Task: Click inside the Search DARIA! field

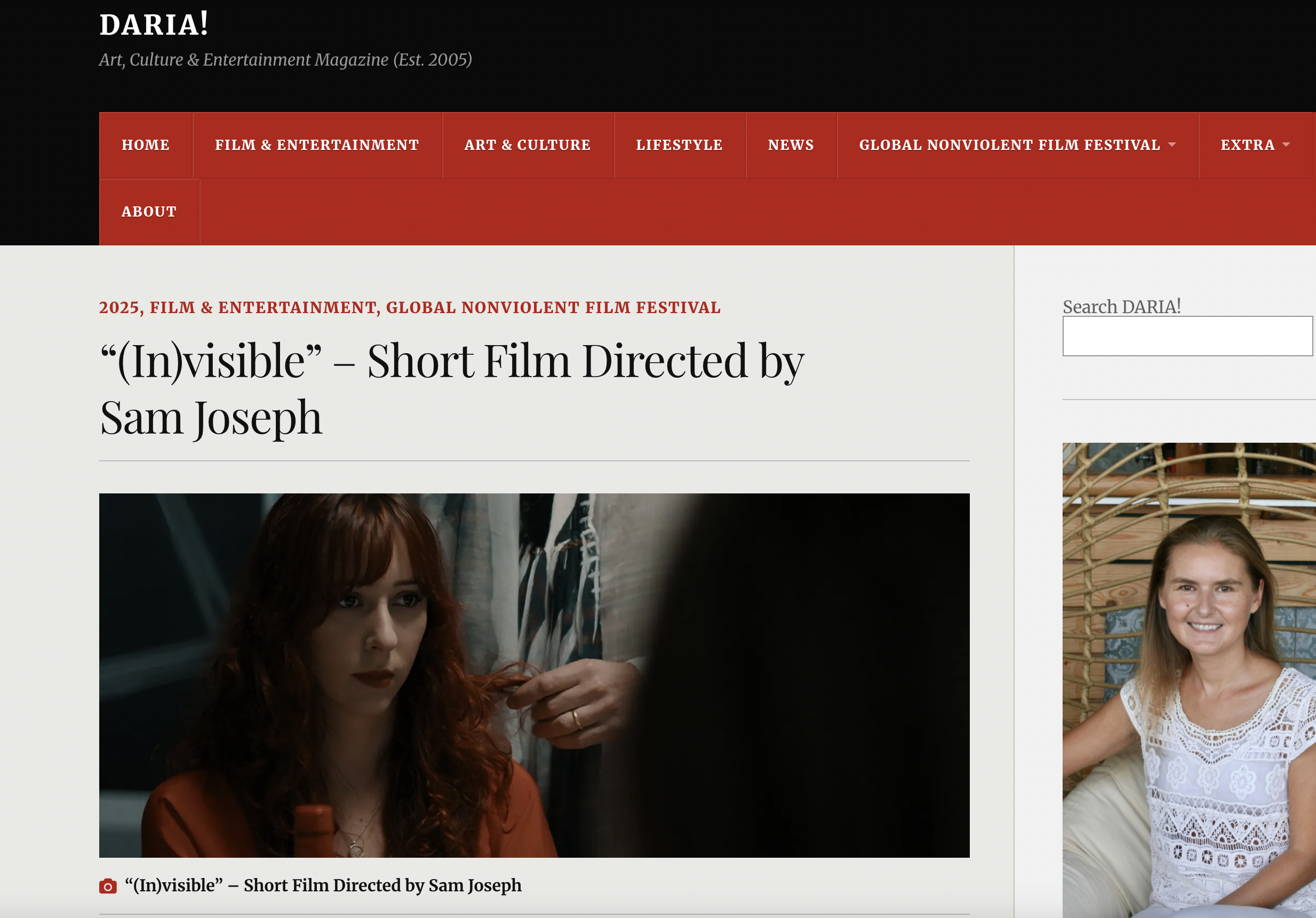Action: click(1186, 336)
